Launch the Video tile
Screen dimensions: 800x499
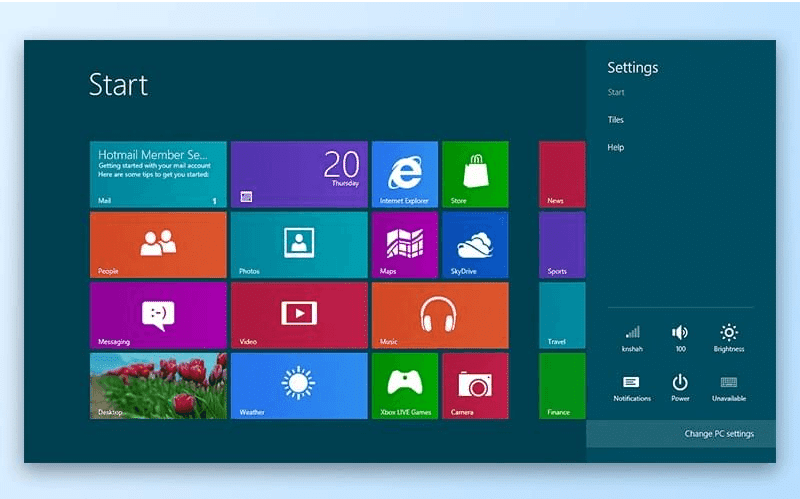[299, 315]
